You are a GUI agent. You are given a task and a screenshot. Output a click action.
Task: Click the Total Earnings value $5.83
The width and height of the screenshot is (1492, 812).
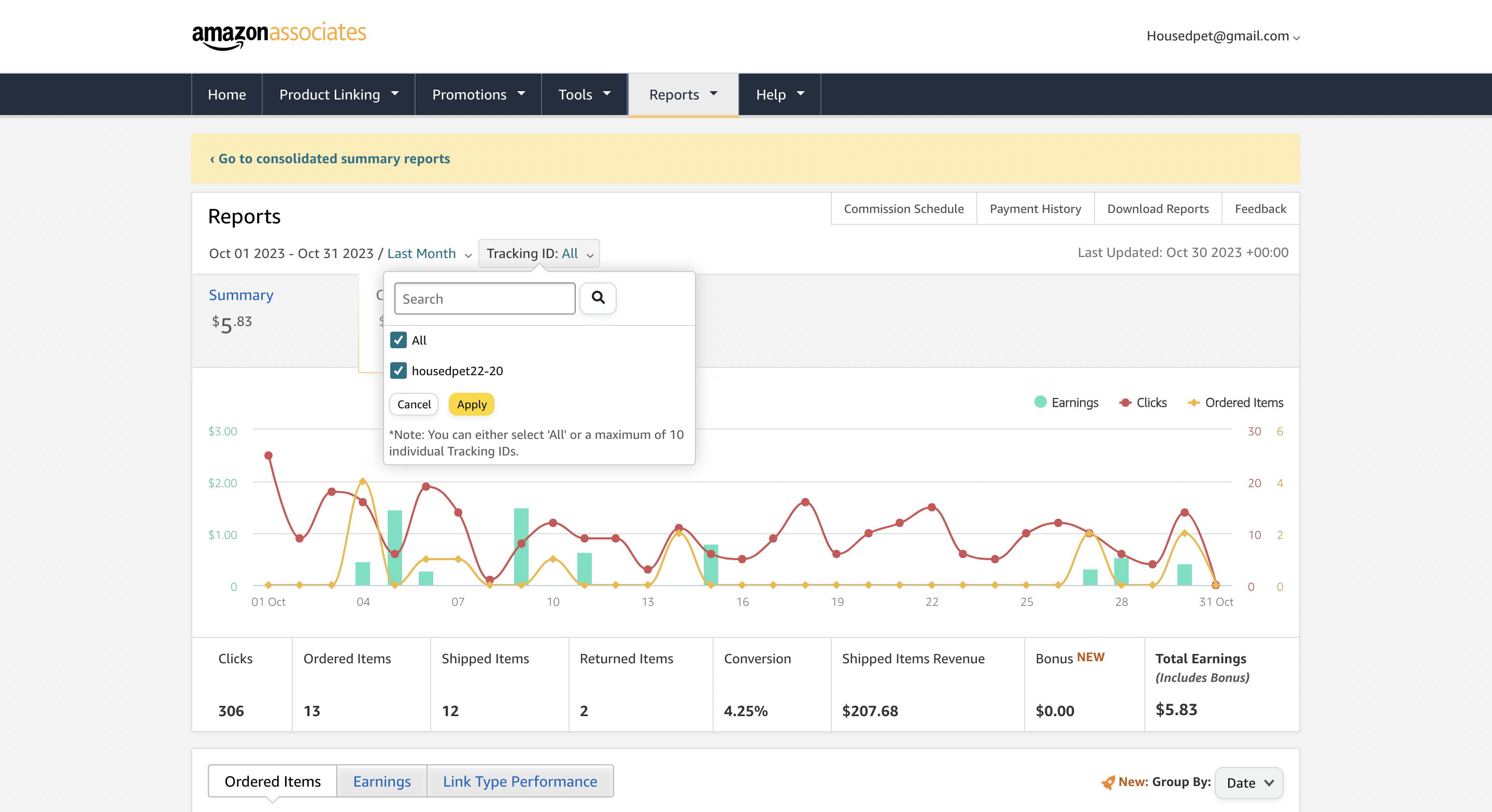pyautogui.click(x=1176, y=709)
